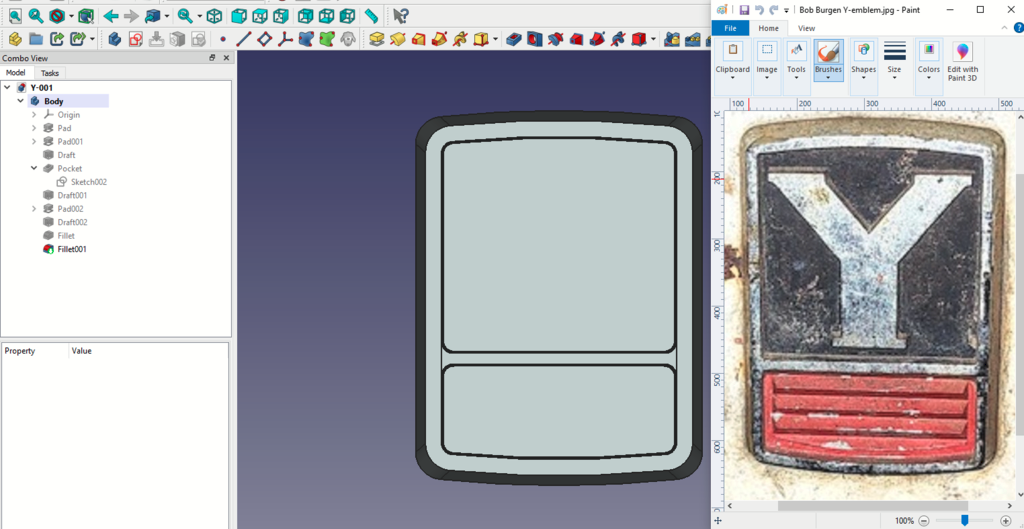Click the grey forward navigation arrow
Screen dimensions: 1024x529
point(131,16)
